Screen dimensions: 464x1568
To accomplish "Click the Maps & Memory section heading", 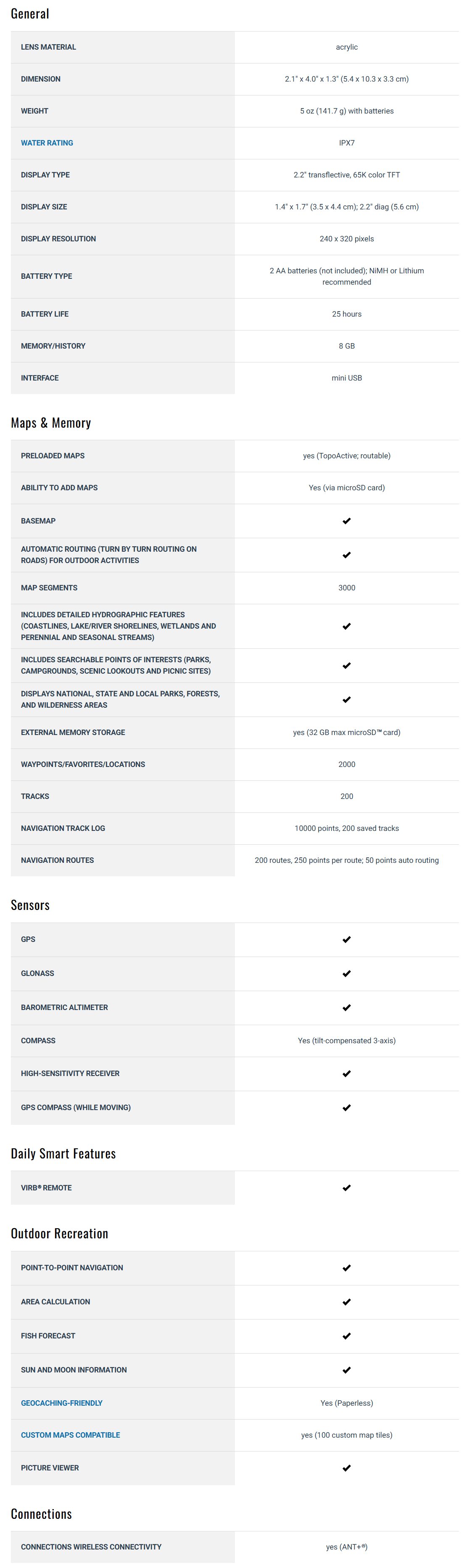I will pos(51,423).
